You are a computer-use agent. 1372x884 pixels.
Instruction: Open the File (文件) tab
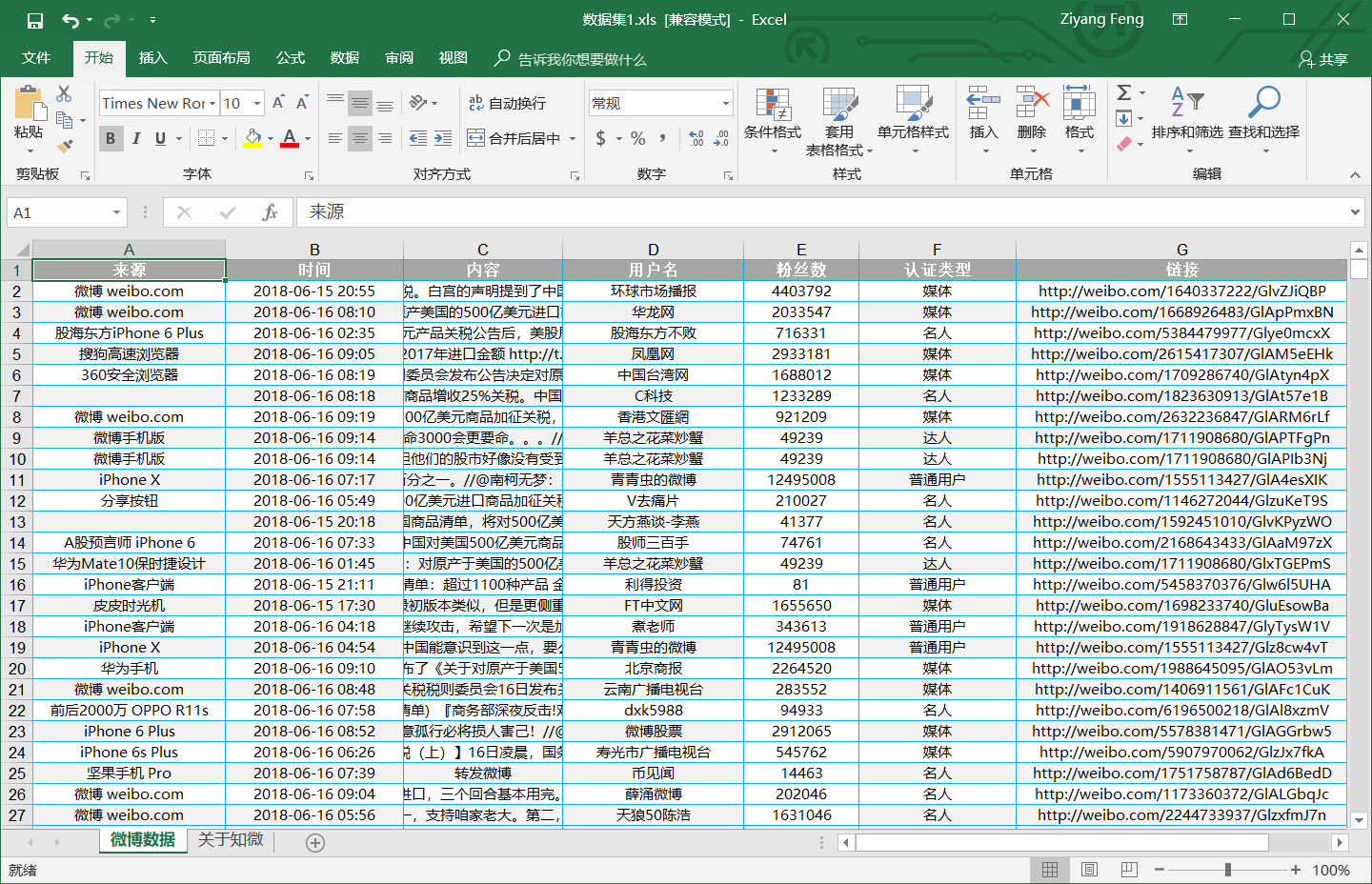click(x=36, y=58)
